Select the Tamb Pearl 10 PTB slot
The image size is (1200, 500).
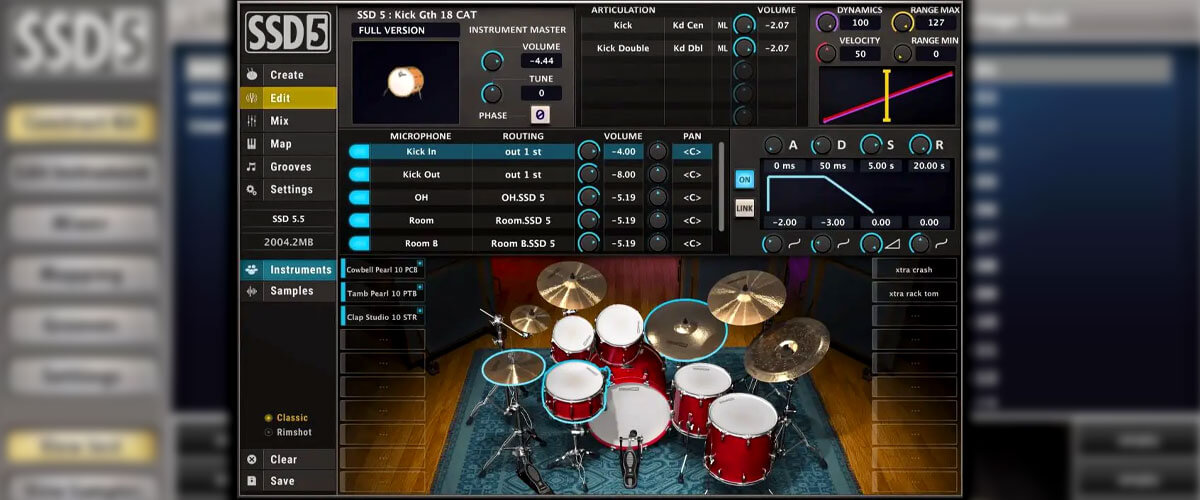coord(383,293)
